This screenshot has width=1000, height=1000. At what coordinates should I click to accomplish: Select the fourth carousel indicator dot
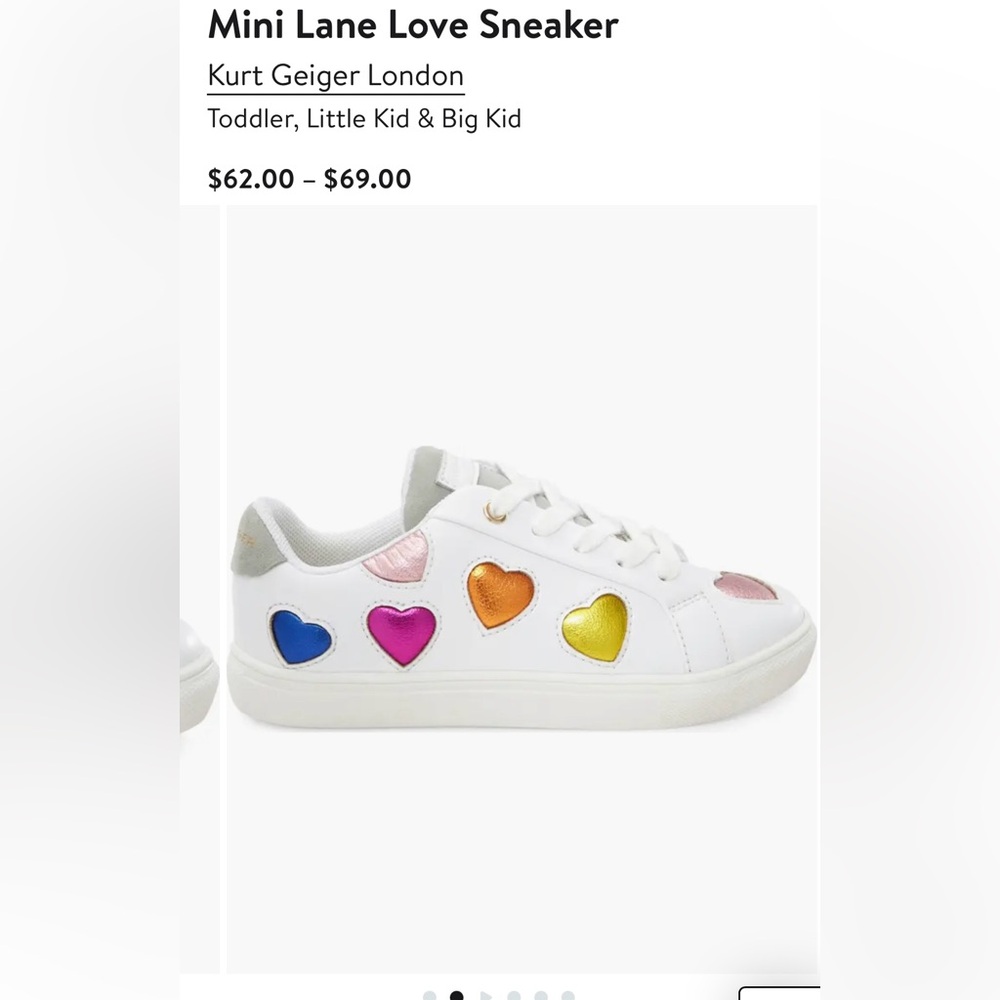click(x=514, y=995)
